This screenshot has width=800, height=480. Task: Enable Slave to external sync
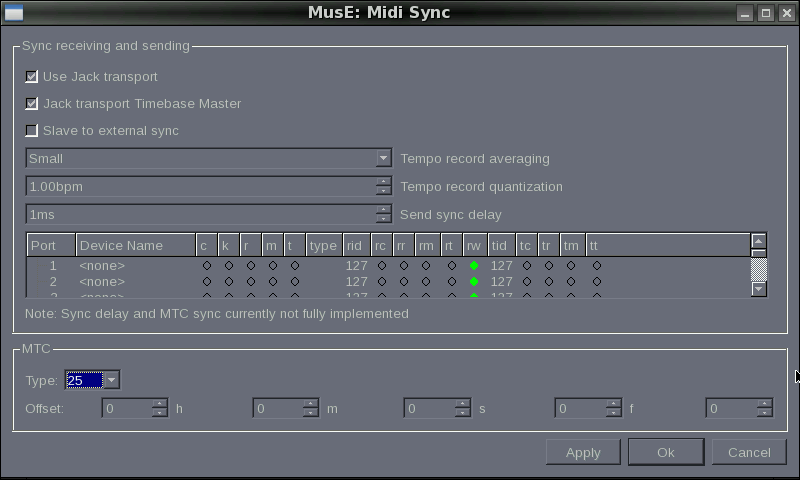[32, 131]
